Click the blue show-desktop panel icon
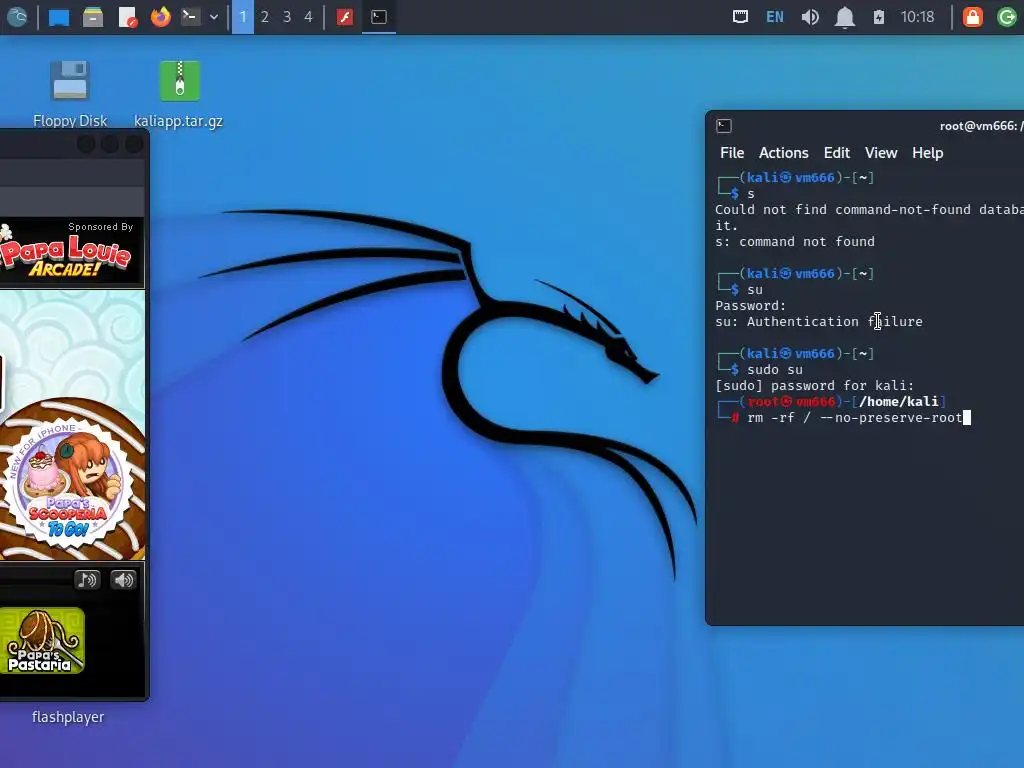This screenshot has width=1024, height=768. coord(59,17)
